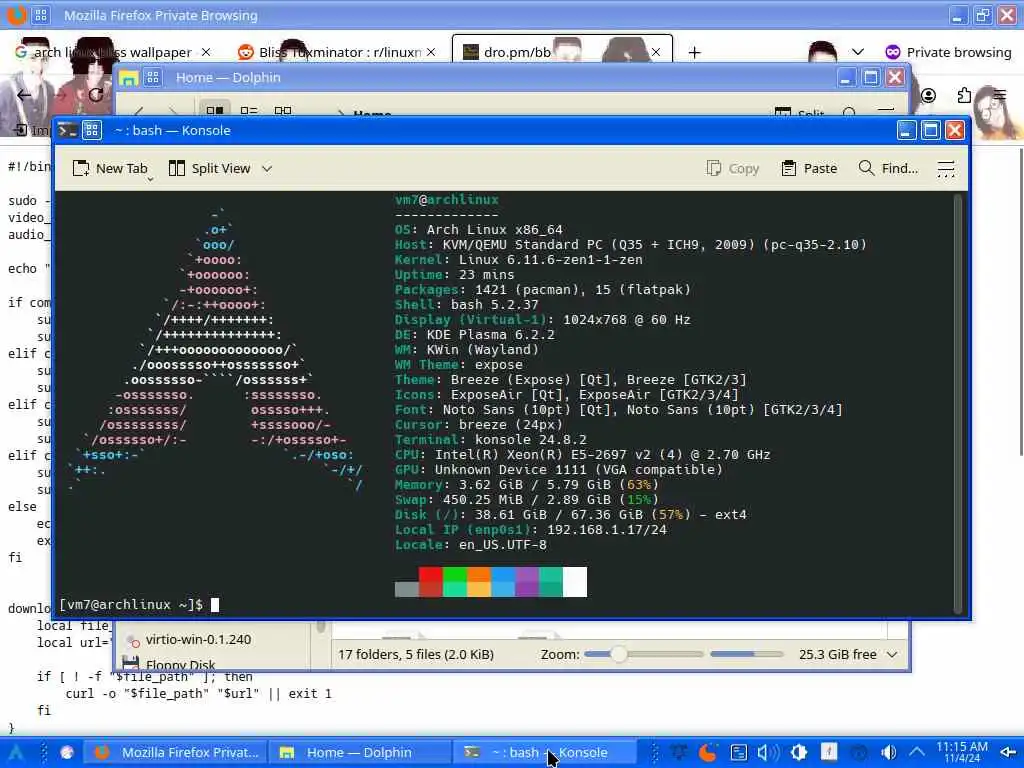
Task: Reload the Firefox page
Action: click(96, 95)
